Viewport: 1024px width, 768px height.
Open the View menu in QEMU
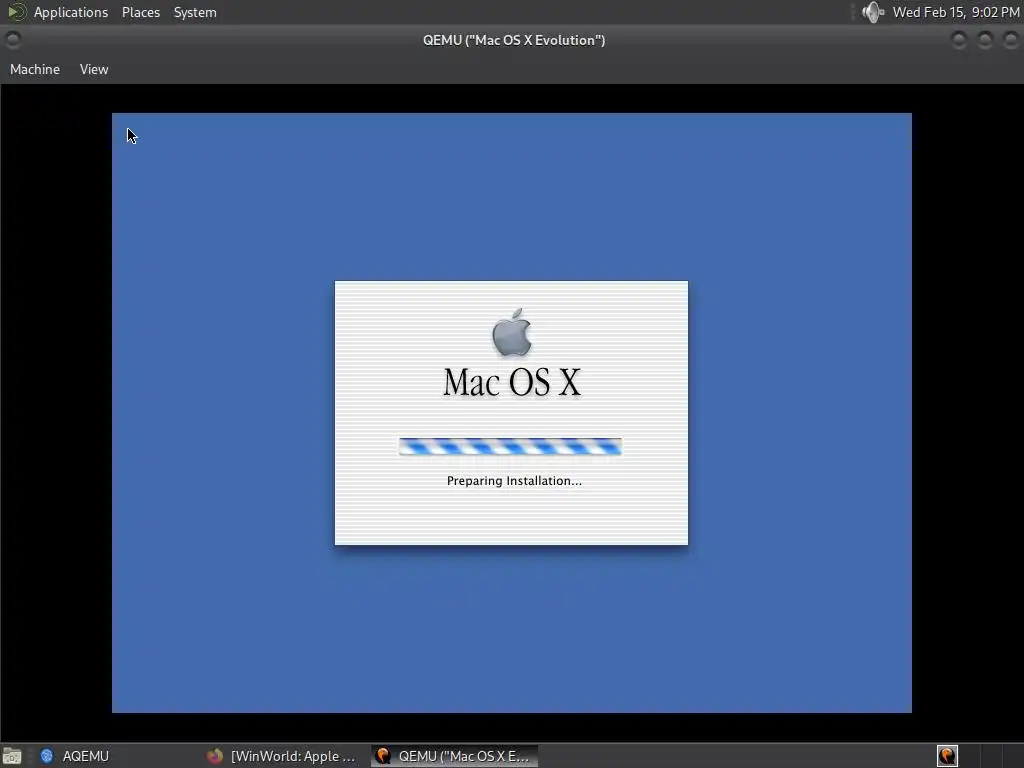click(x=94, y=69)
